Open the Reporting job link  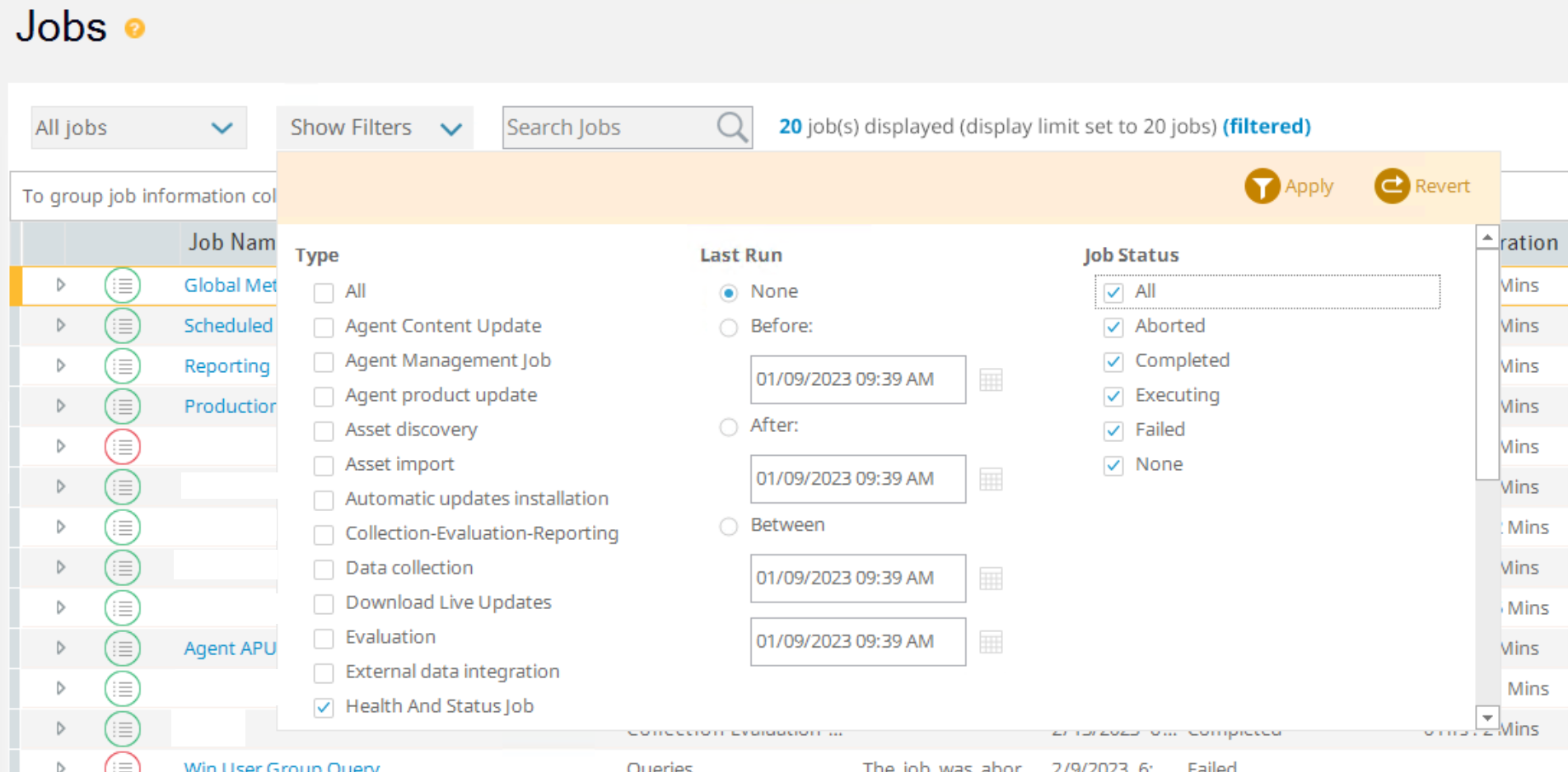coord(226,366)
